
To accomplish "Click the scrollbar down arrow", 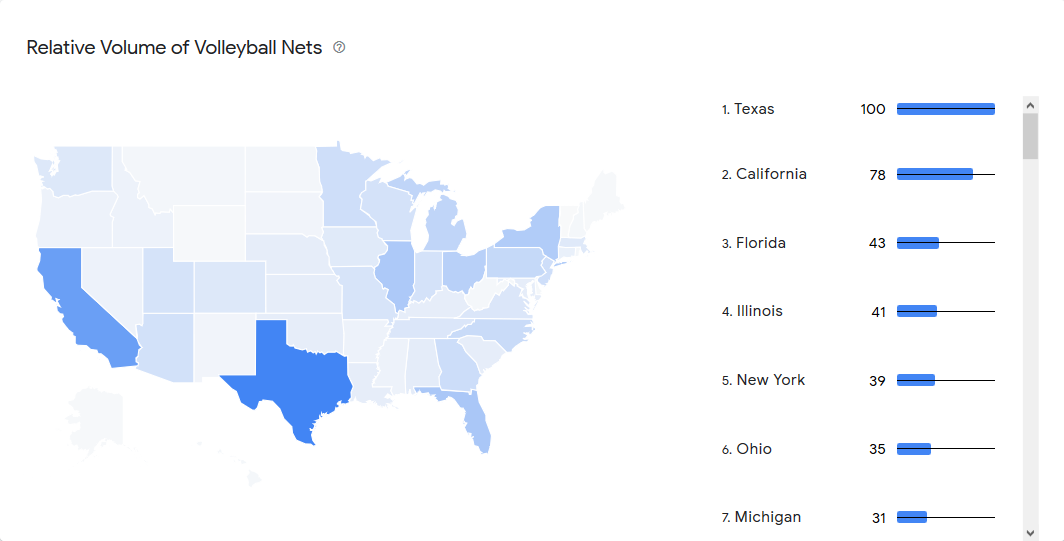I will [x=1030, y=532].
